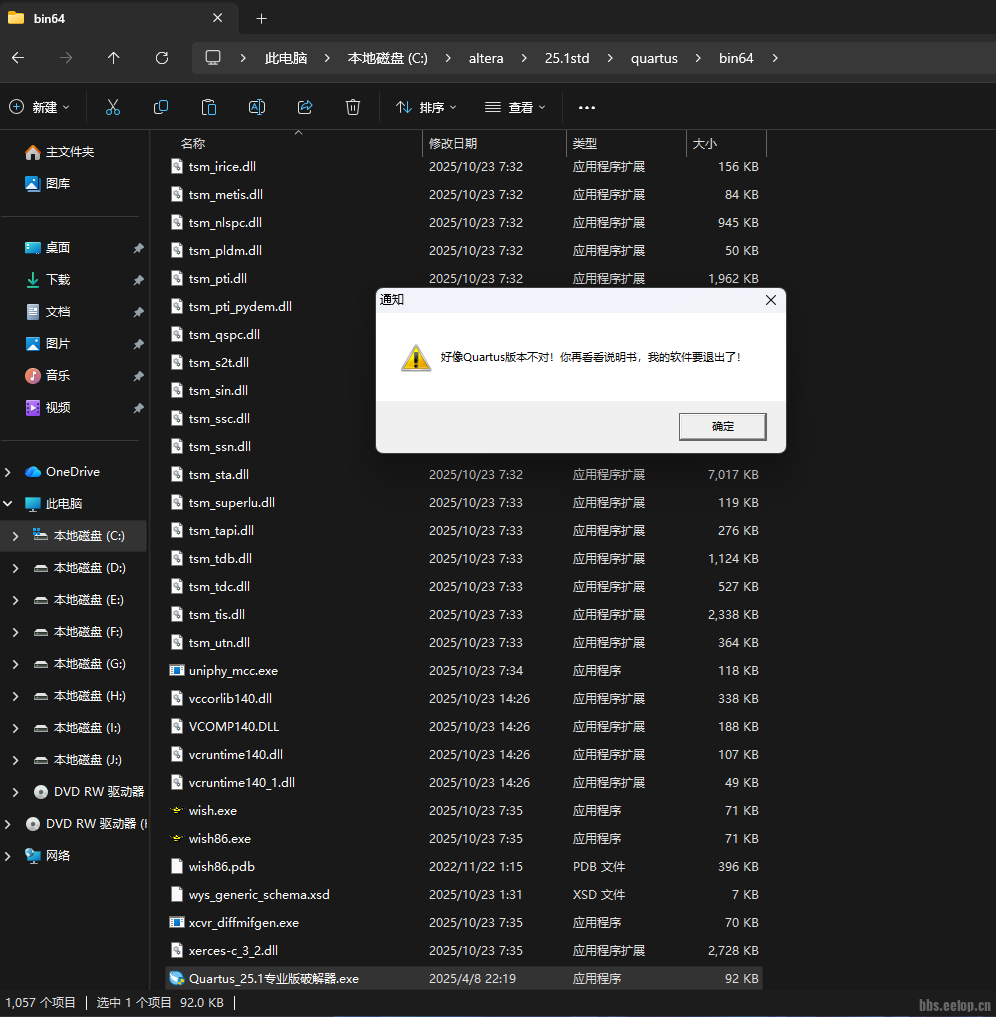Click 确定 button in the dialog
Screen dimensions: 996x1017
click(x=722, y=426)
